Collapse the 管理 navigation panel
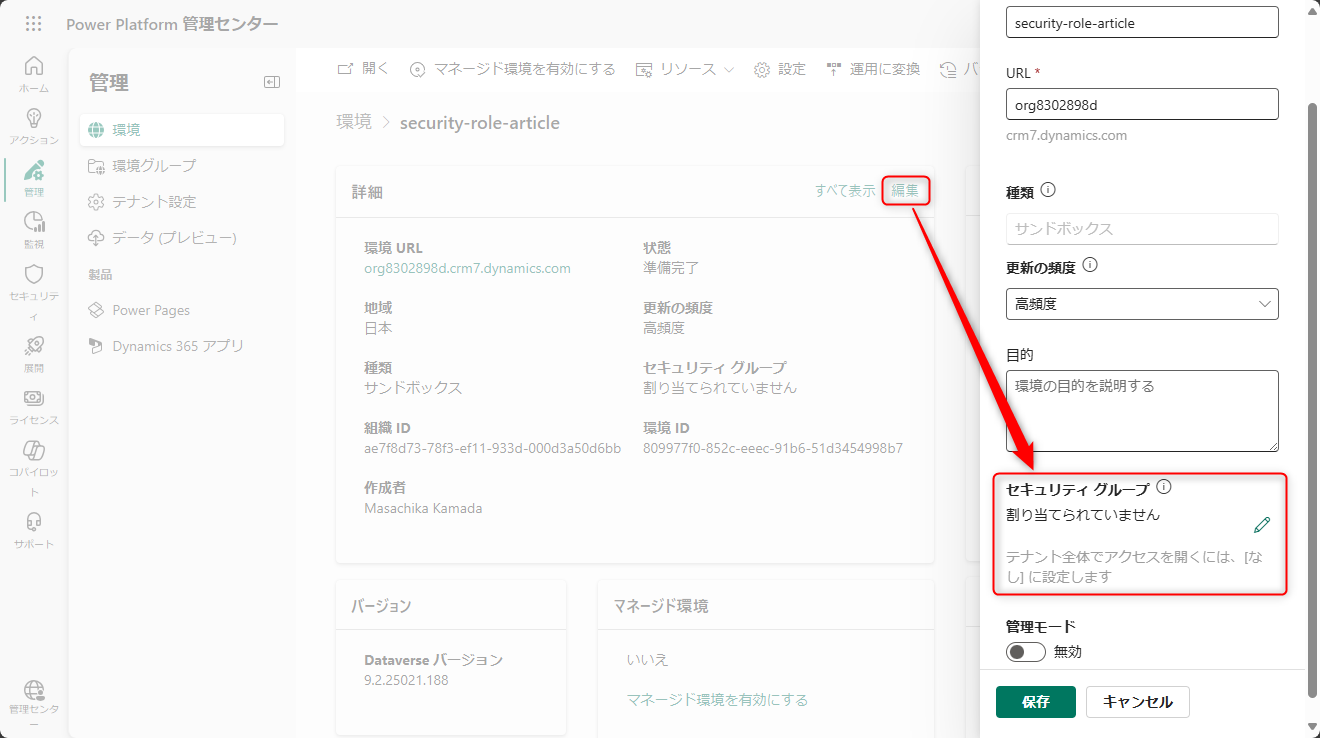 tap(271, 82)
